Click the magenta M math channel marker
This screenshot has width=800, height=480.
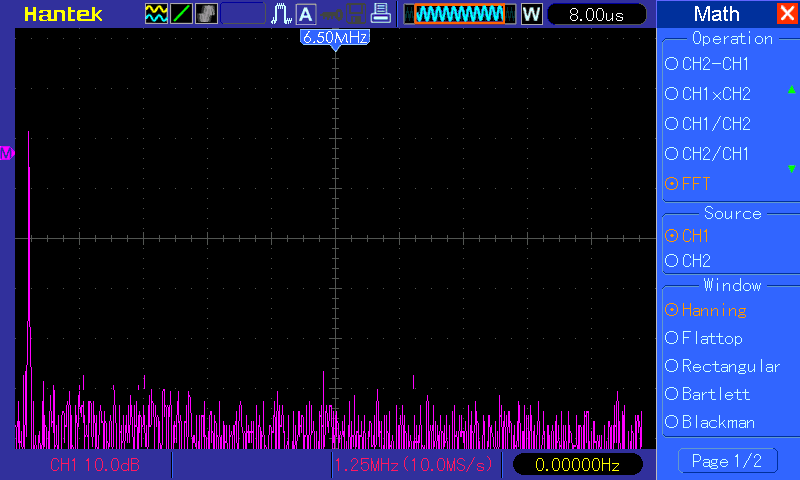[x=7, y=153]
